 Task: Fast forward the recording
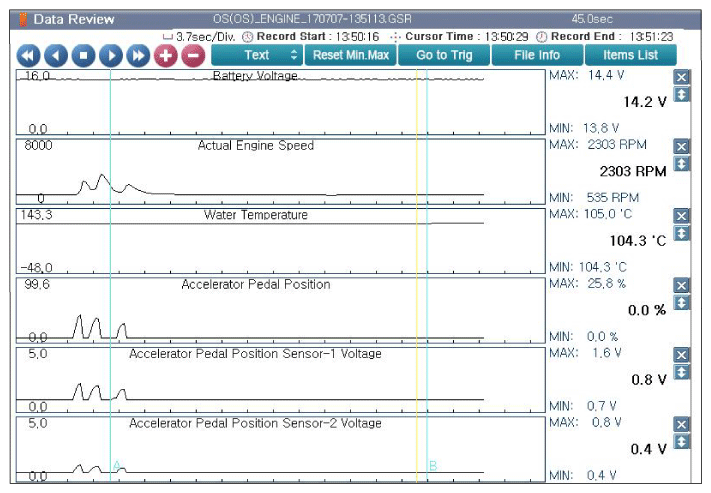pyautogui.click(x=138, y=56)
